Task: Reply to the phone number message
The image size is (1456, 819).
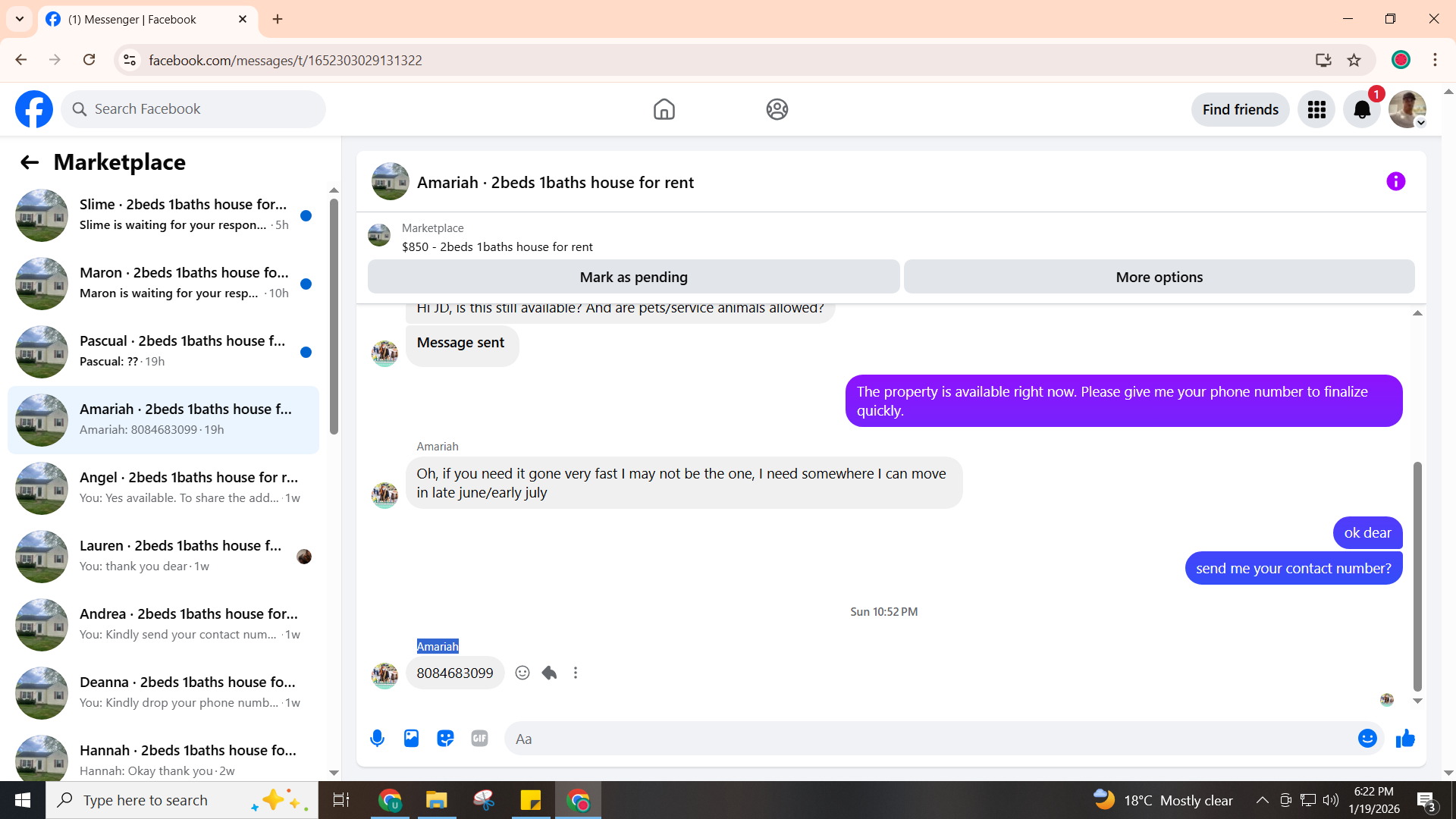Action: [x=550, y=673]
